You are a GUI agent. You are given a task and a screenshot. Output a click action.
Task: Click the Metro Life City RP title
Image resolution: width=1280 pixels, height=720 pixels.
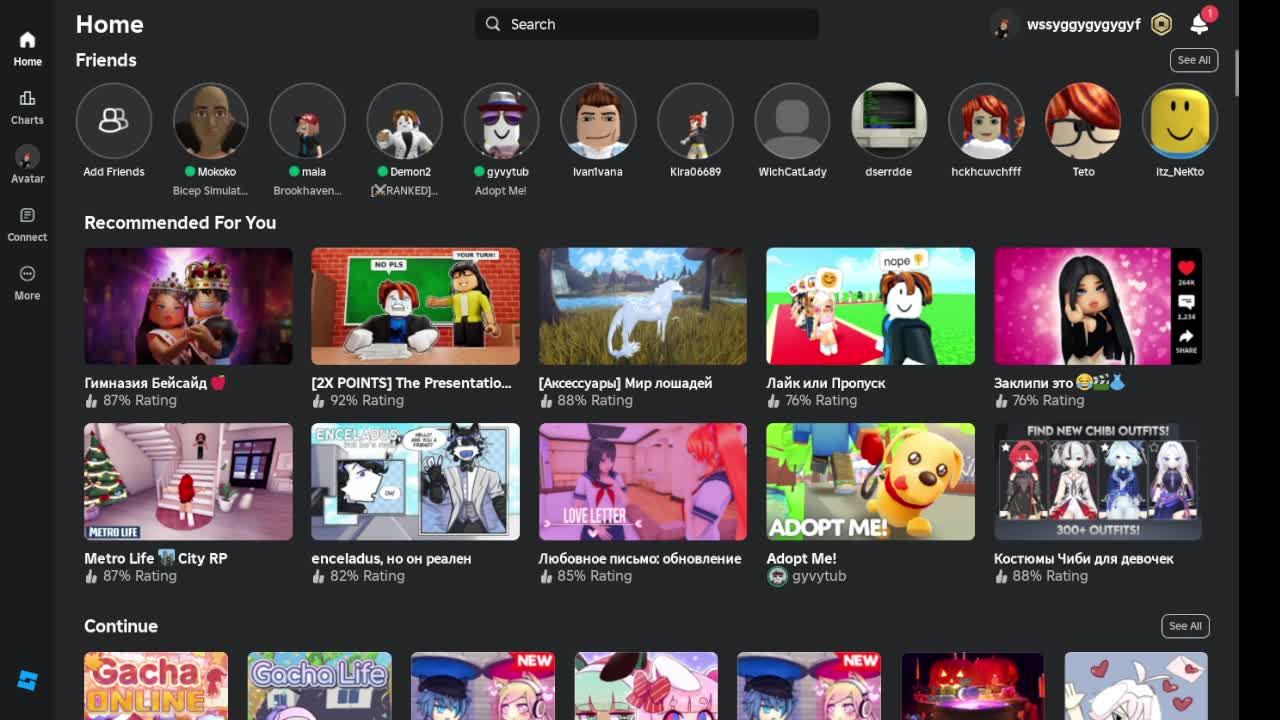pyautogui.click(x=155, y=559)
